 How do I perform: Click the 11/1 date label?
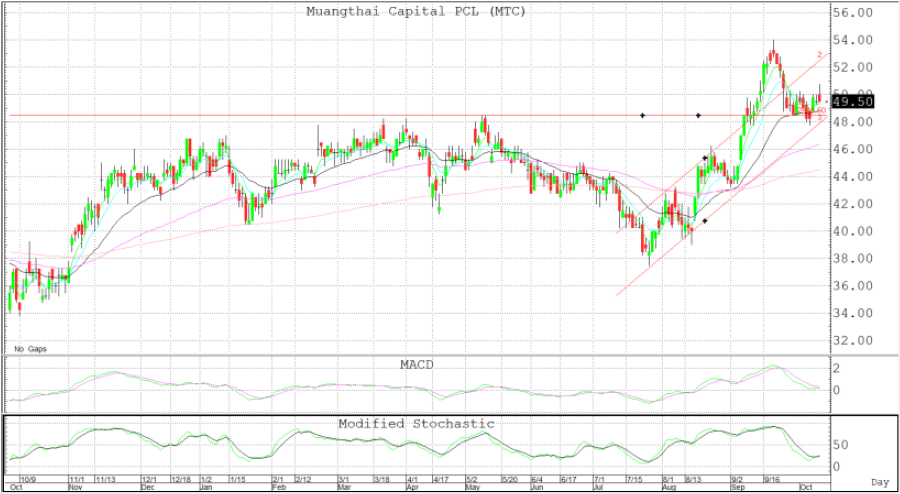pos(77,478)
